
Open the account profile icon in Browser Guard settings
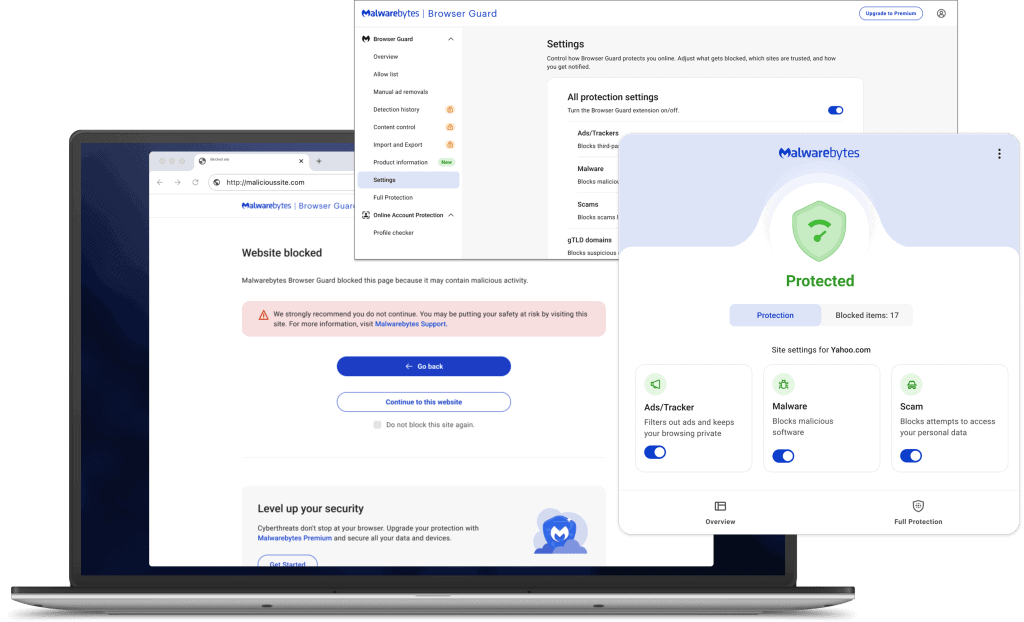tap(941, 13)
